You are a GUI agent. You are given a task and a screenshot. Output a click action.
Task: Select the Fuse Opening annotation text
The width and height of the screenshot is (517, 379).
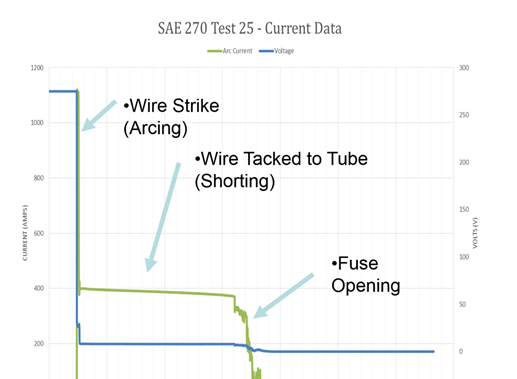coord(366,274)
